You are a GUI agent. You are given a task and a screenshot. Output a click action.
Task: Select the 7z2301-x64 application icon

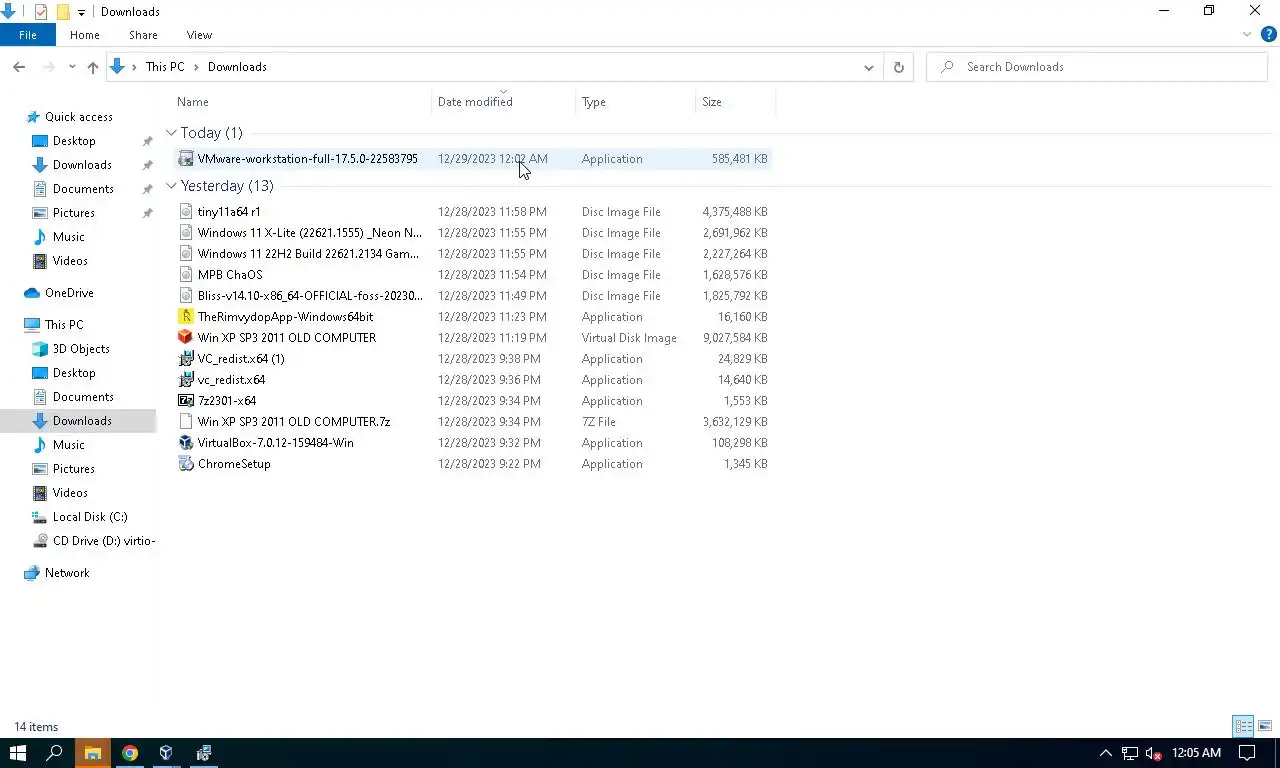pos(186,401)
